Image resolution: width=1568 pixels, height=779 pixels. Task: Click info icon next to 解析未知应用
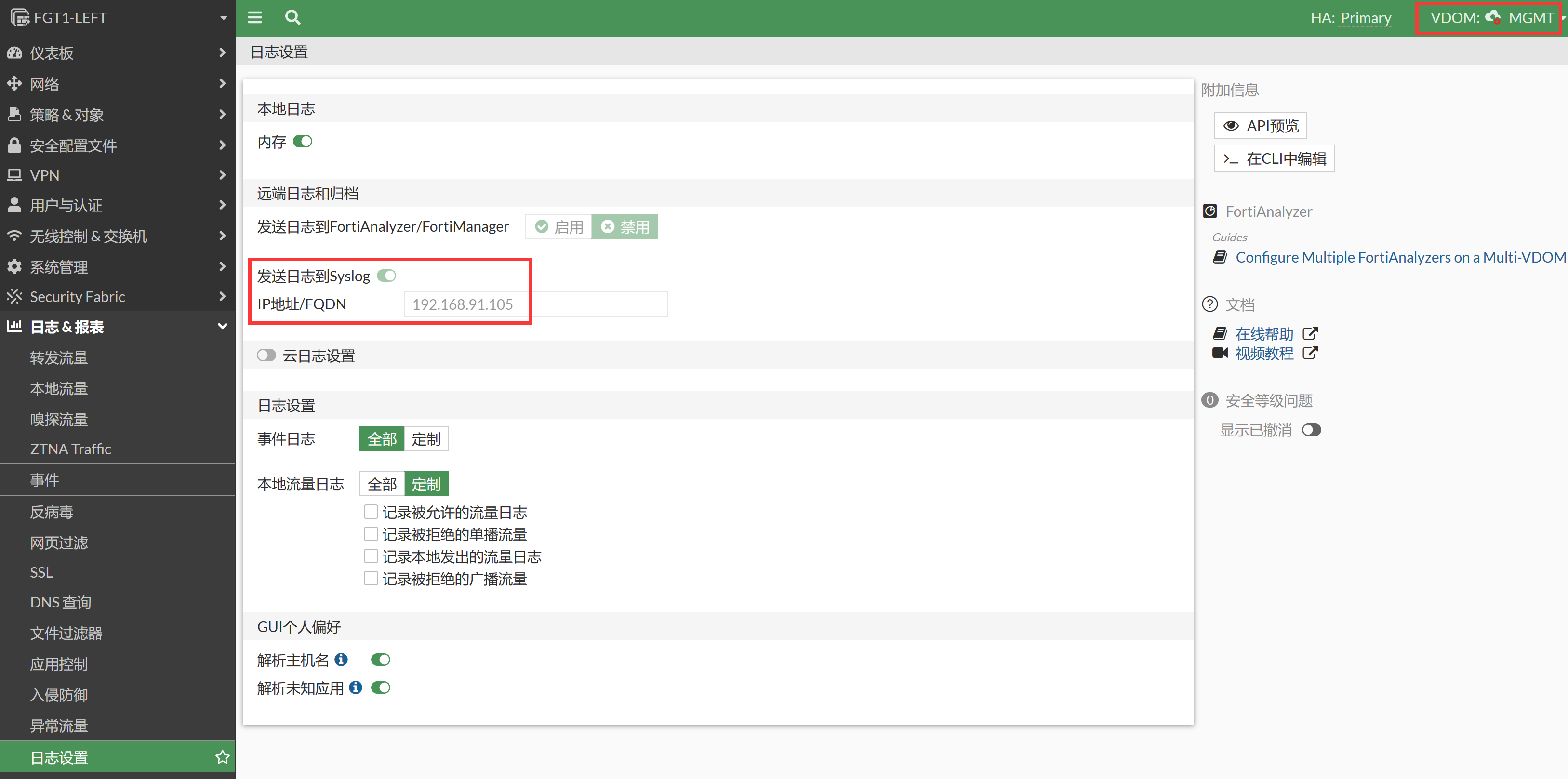pyautogui.click(x=356, y=687)
